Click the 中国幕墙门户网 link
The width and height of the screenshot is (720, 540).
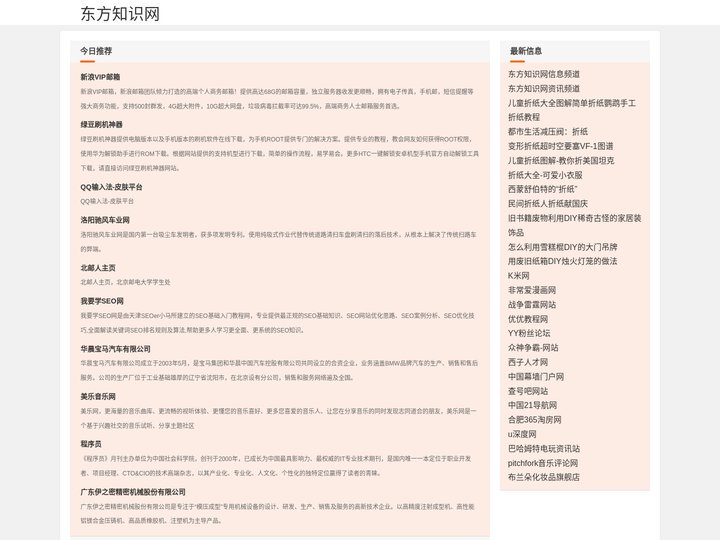[x=536, y=377]
